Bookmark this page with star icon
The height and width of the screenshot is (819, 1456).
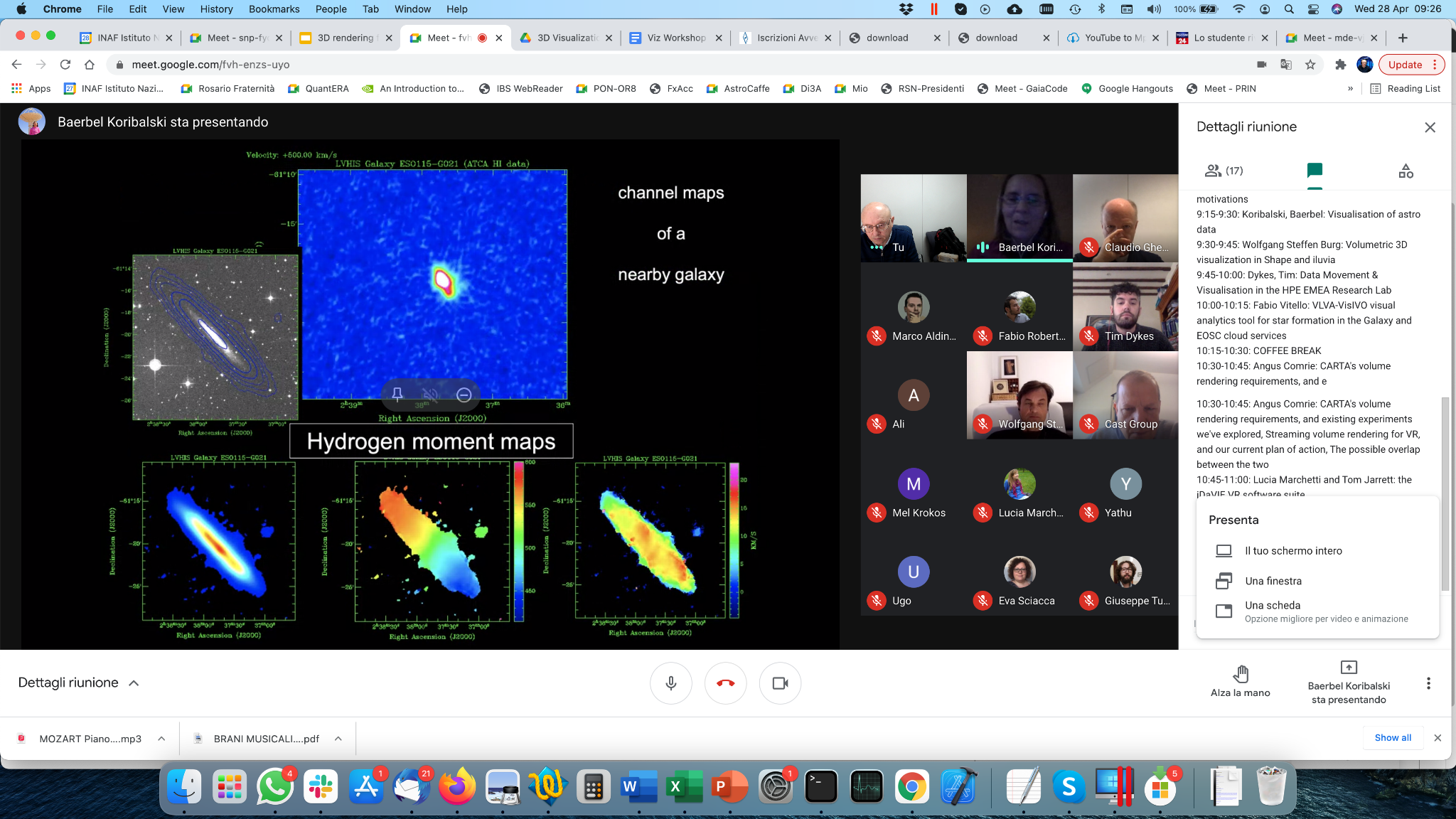pyautogui.click(x=1310, y=65)
